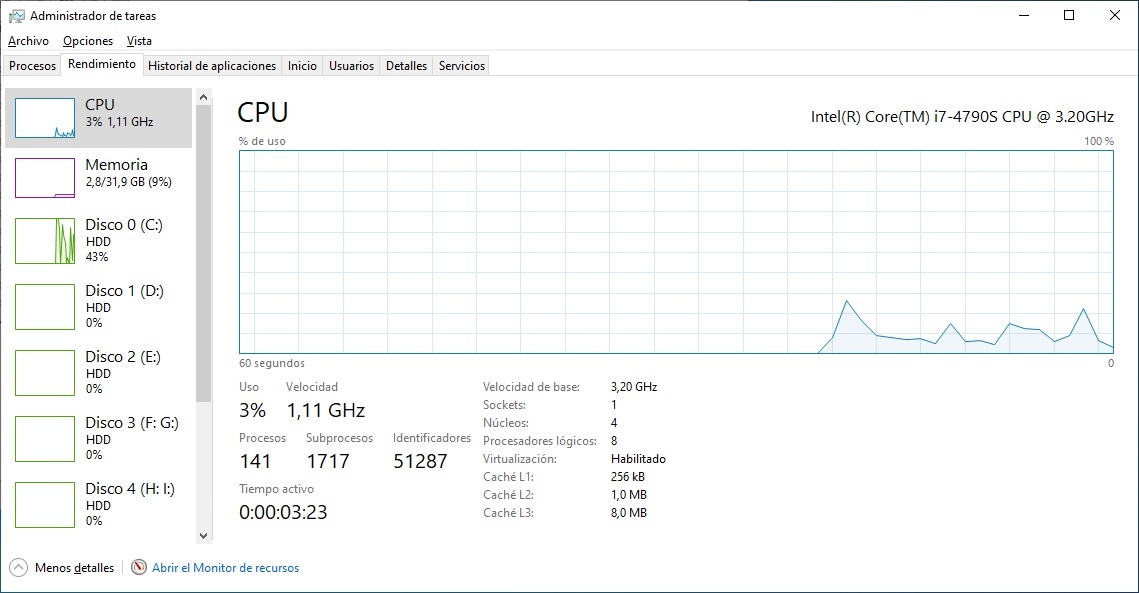This screenshot has width=1139, height=593.
Task: Open the Vista menu
Action: click(139, 41)
